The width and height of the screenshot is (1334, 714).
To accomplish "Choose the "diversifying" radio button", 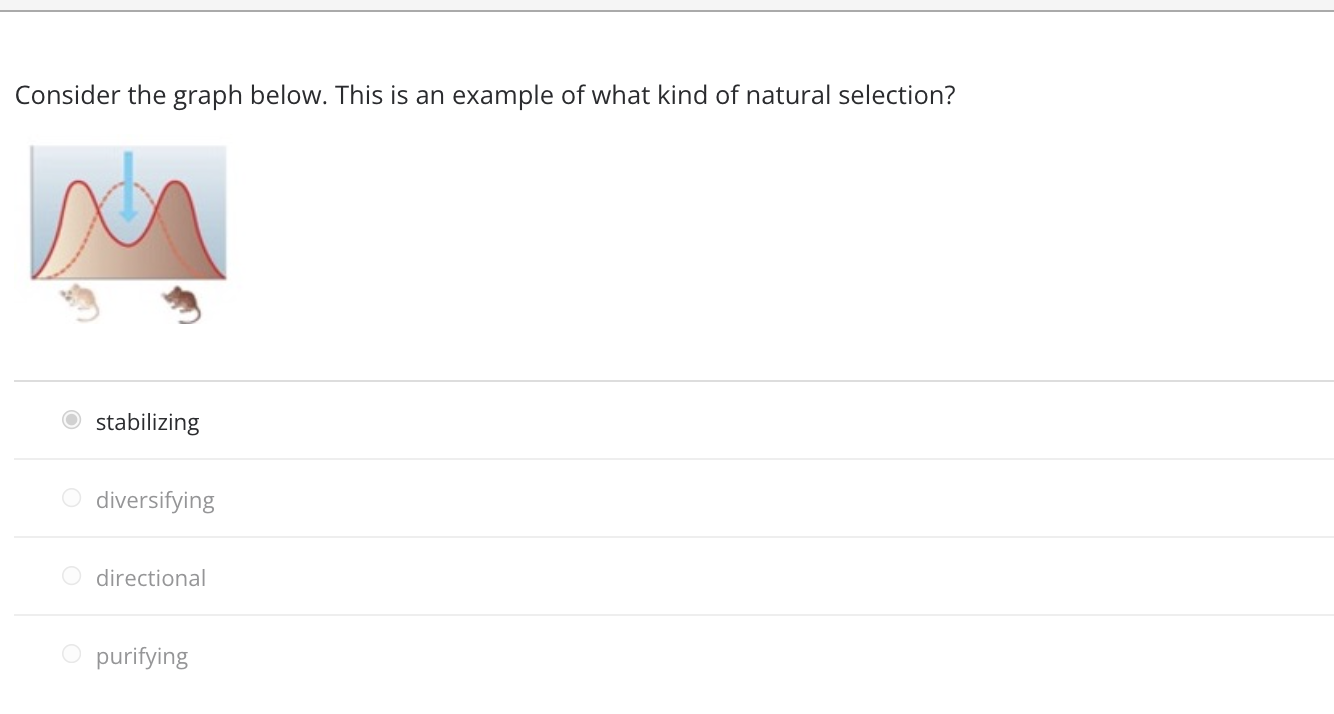I will [x=71, y=498].
